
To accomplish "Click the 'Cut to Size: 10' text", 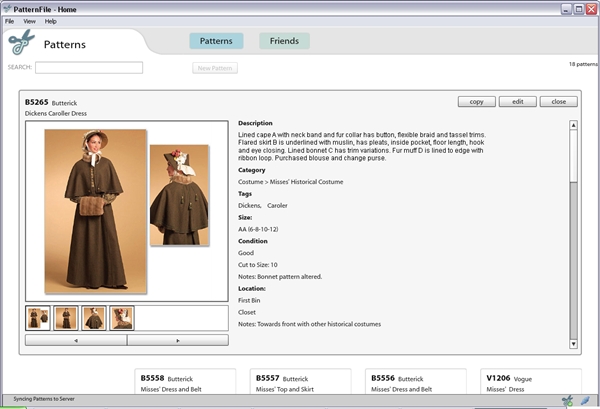I will [258, 265].
